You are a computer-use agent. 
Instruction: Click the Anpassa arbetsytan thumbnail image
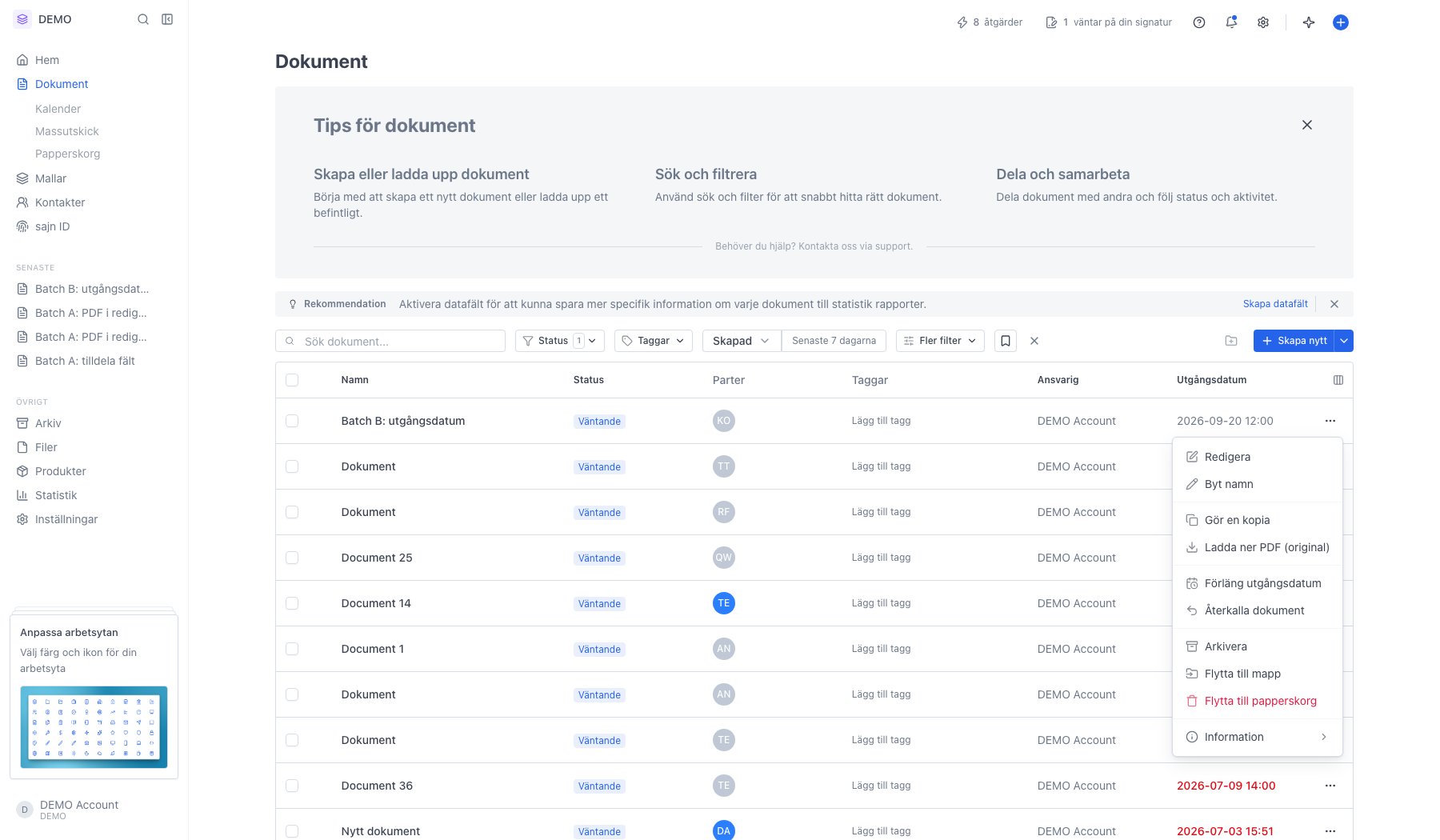94,726
